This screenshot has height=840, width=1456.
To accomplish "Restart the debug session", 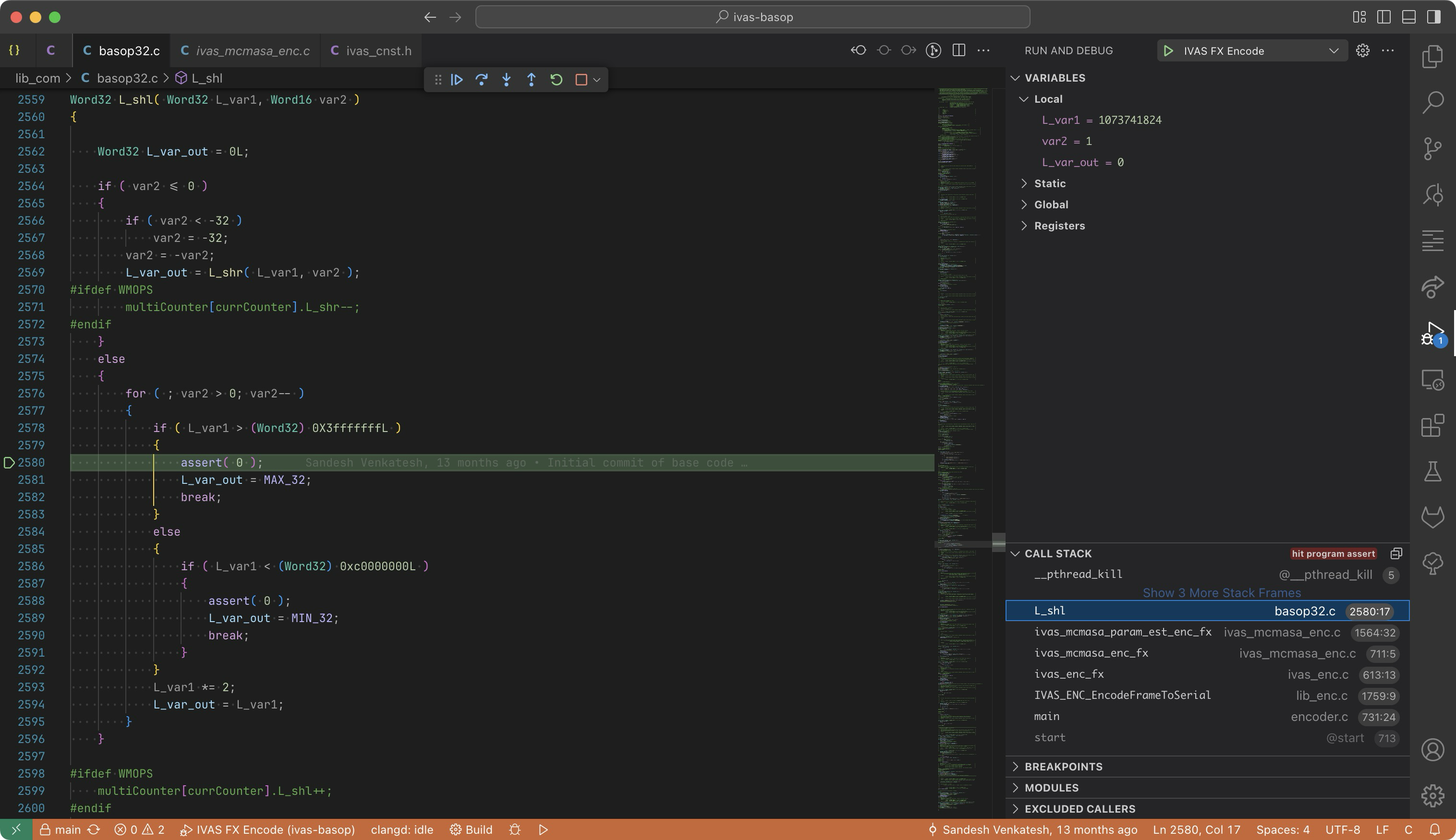I will coord(556,80).
